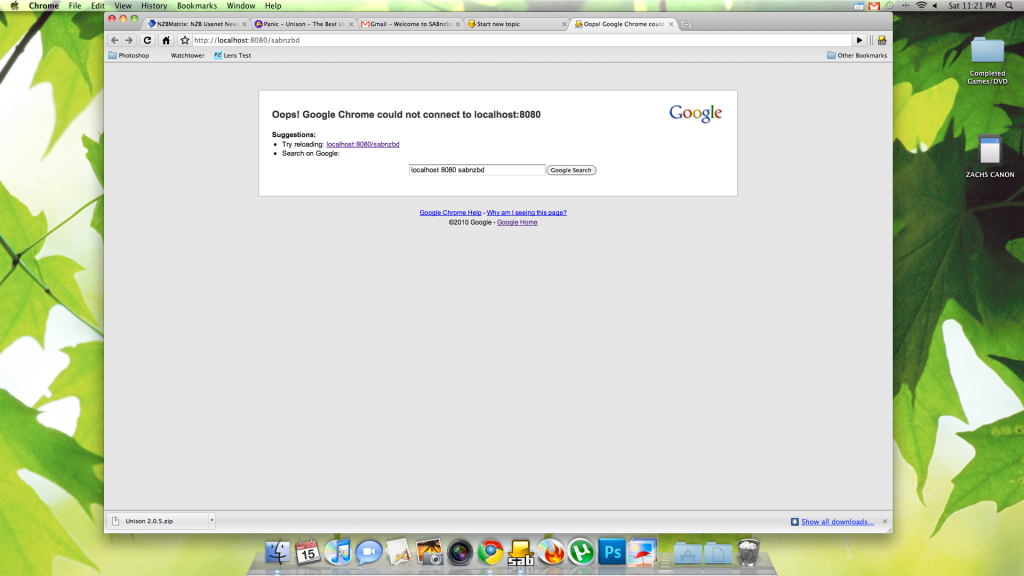Click Gmail icon in the menu bar
The image size is (1024, 576).
click(x=874, y=6)
